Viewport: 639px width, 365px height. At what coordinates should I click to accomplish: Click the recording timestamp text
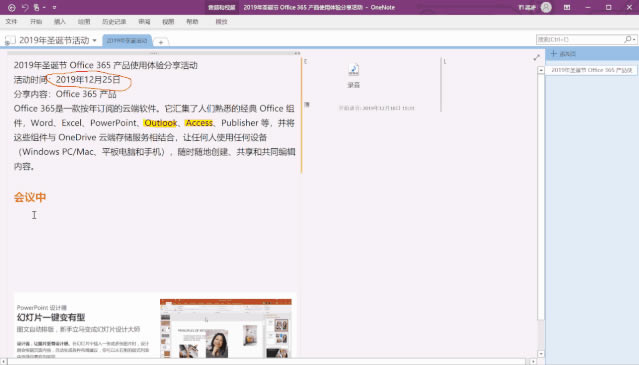tap(377, 108)
